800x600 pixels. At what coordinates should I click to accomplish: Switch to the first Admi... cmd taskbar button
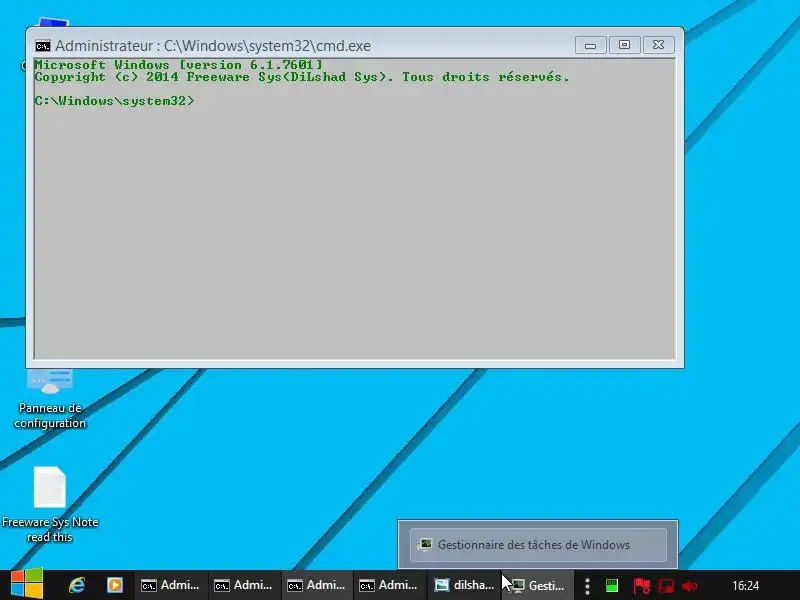(x=170, y=585)
